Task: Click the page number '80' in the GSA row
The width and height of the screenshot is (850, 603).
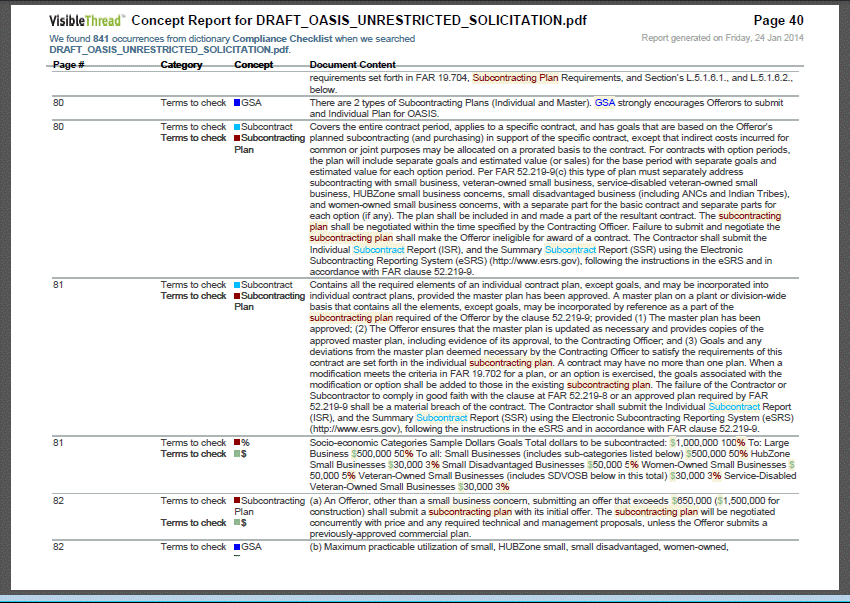Action: tap(58, 102)
